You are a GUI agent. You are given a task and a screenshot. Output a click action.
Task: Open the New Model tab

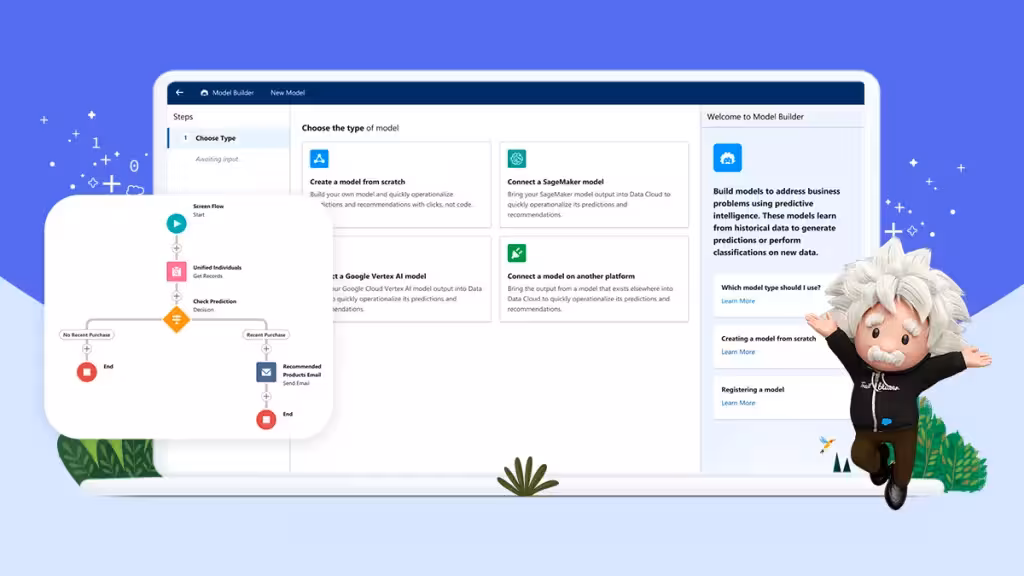pyautogui.click(x=288, y=93)
